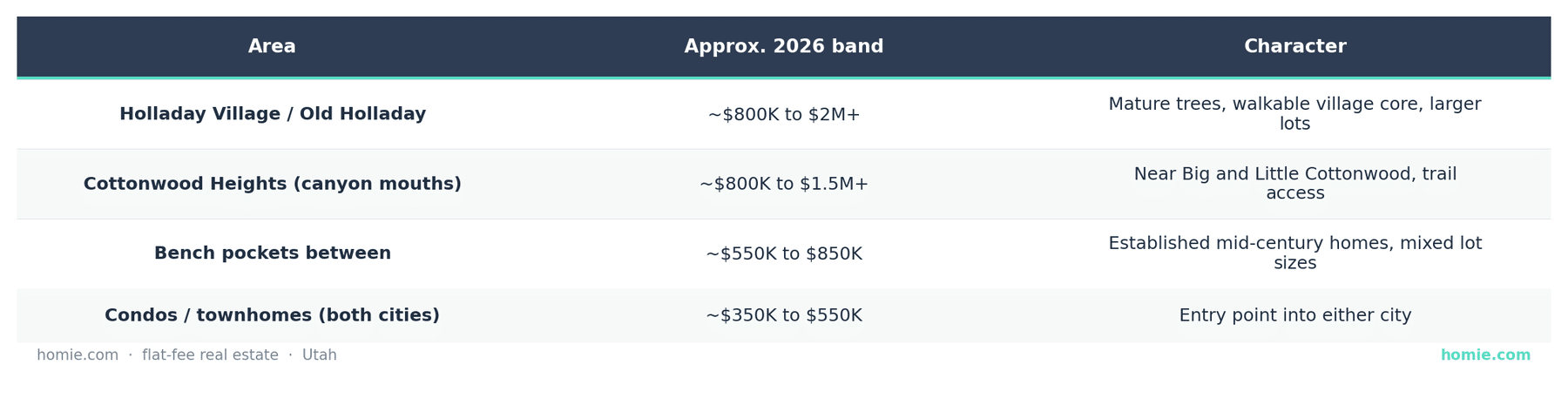Click the ~$550K to $850K price cell

[x=783, y=253]
